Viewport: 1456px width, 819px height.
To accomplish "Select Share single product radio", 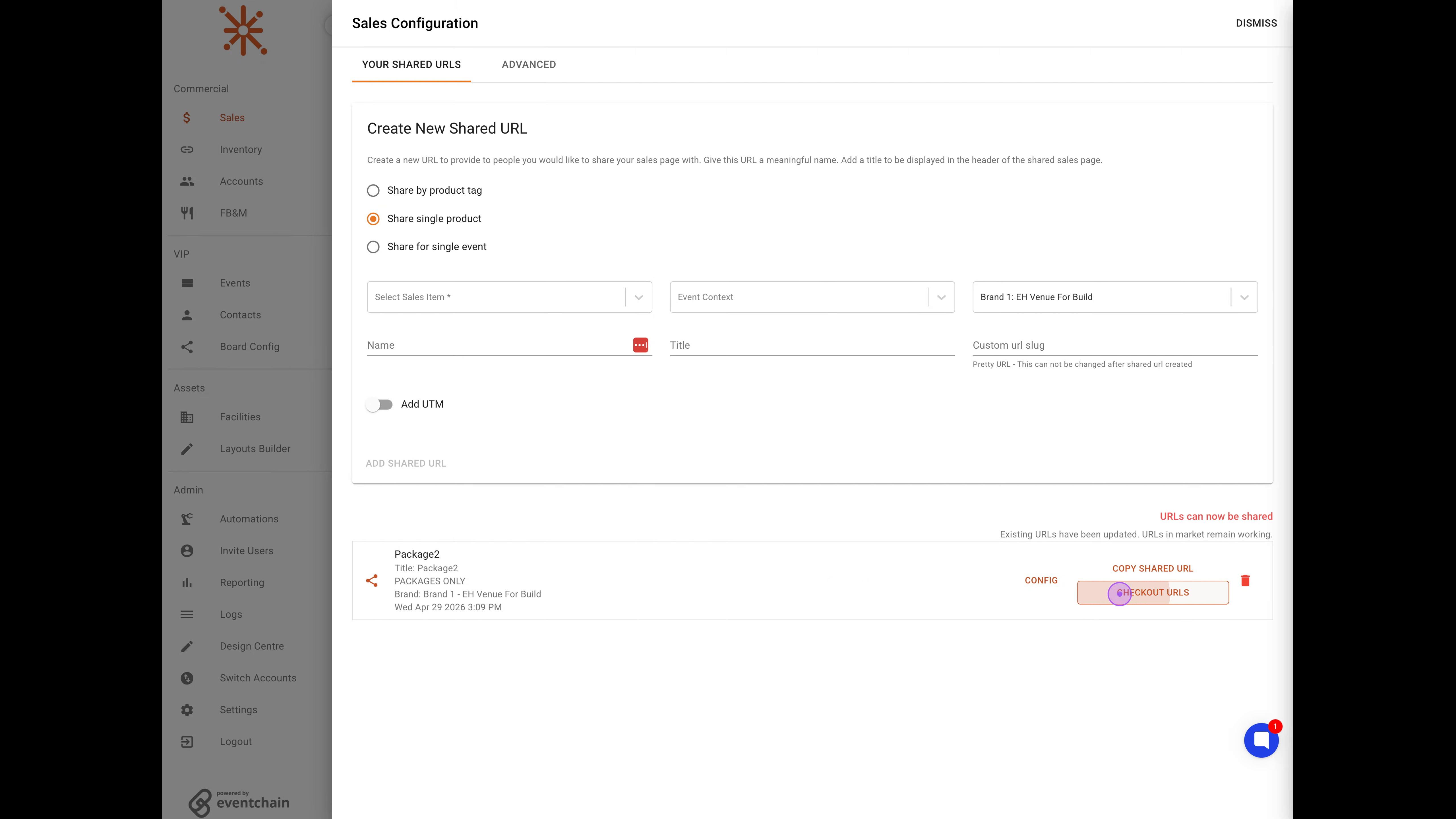I will [373, 219].
